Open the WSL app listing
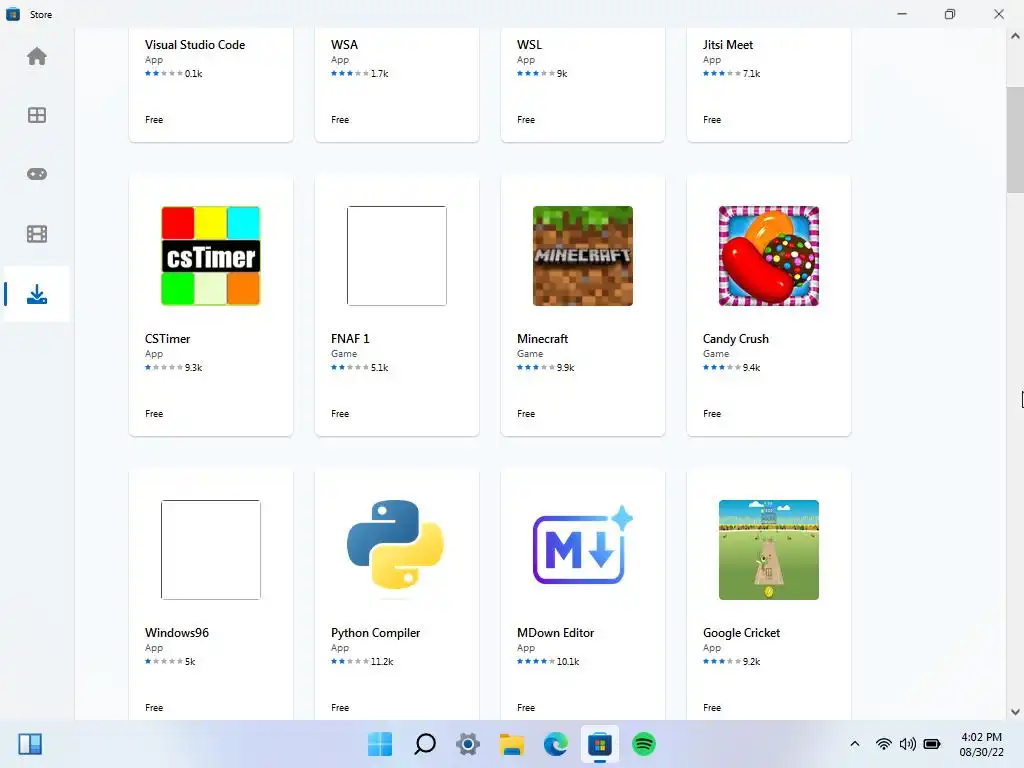 [x=583, y=84]
